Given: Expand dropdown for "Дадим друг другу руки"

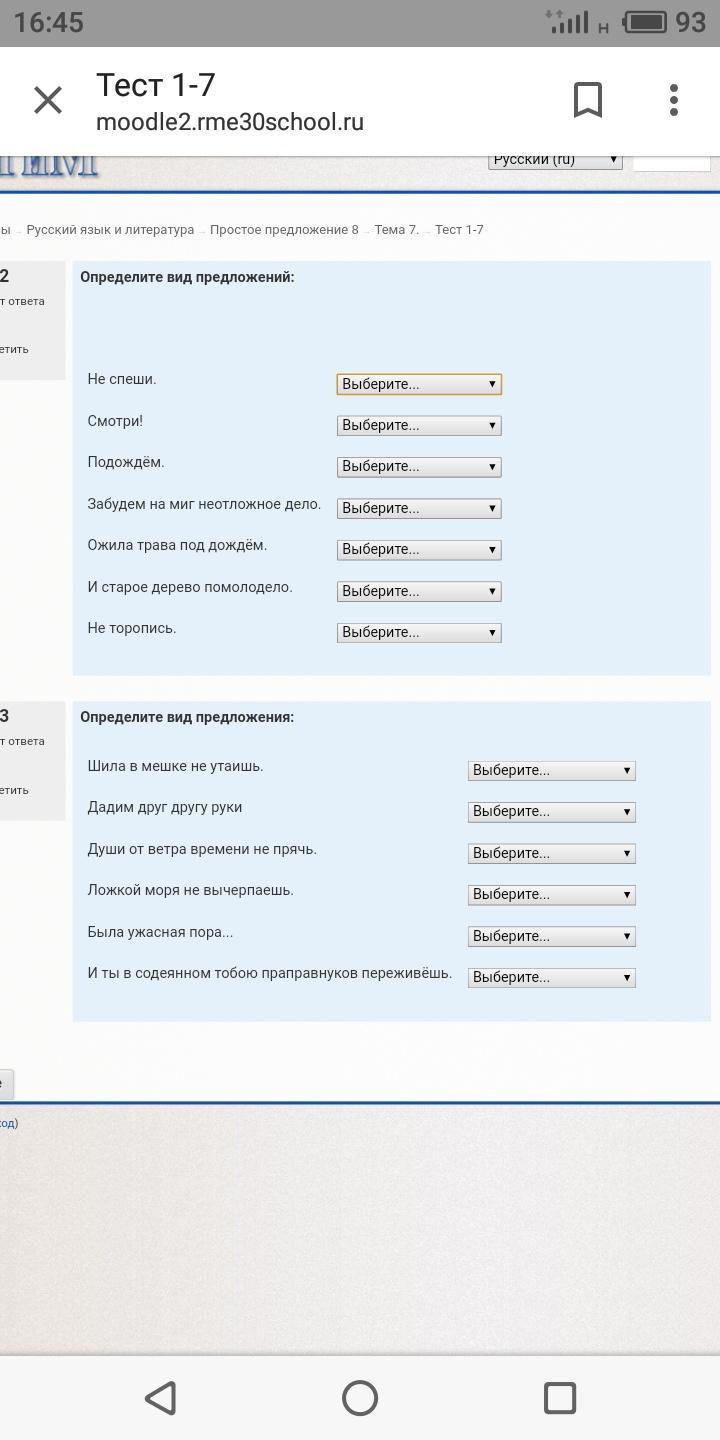Looking at the screenshot, I should (x=551, y=812).
